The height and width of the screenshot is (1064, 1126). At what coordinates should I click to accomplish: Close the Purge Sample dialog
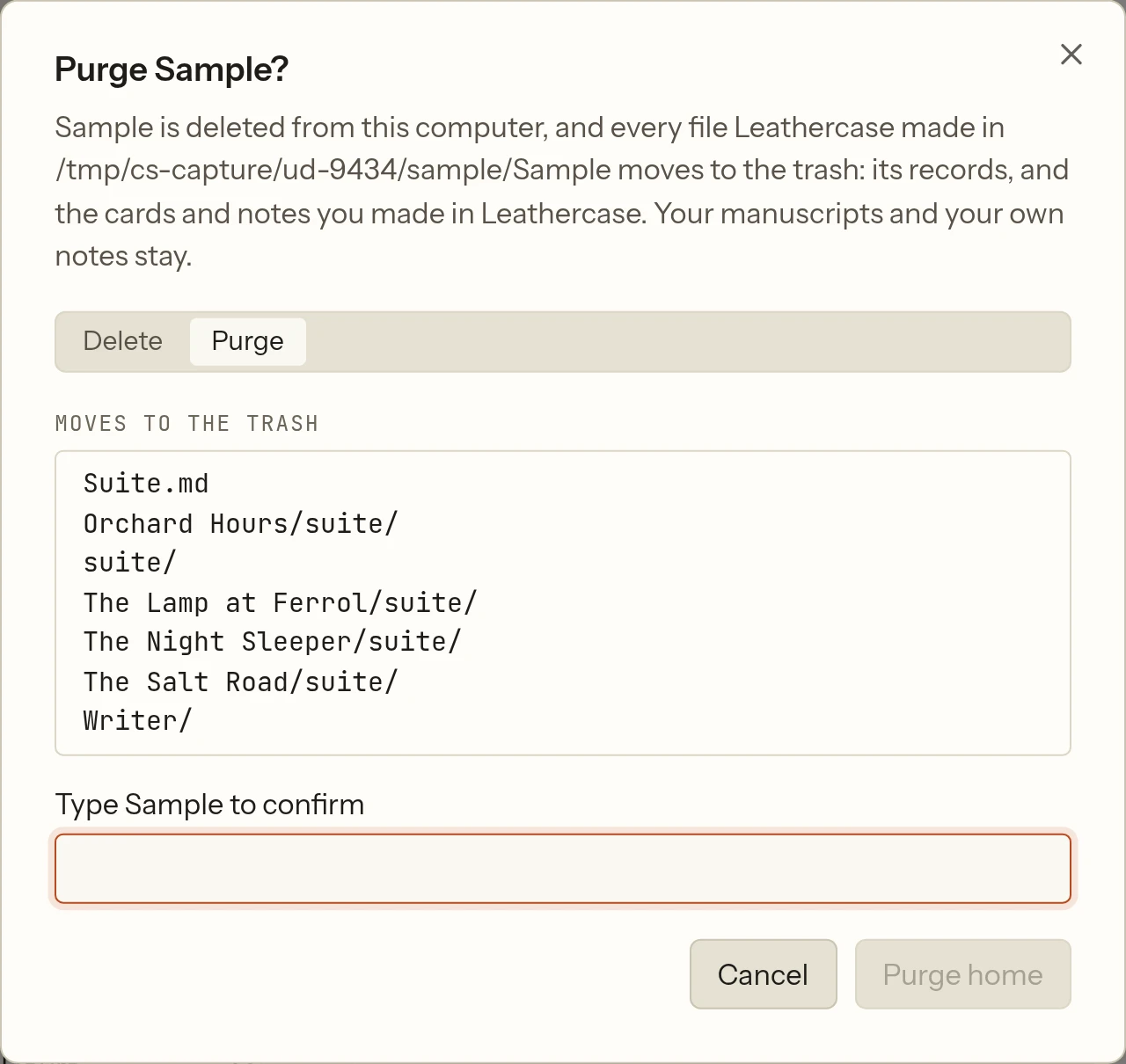pos(1071,55)
